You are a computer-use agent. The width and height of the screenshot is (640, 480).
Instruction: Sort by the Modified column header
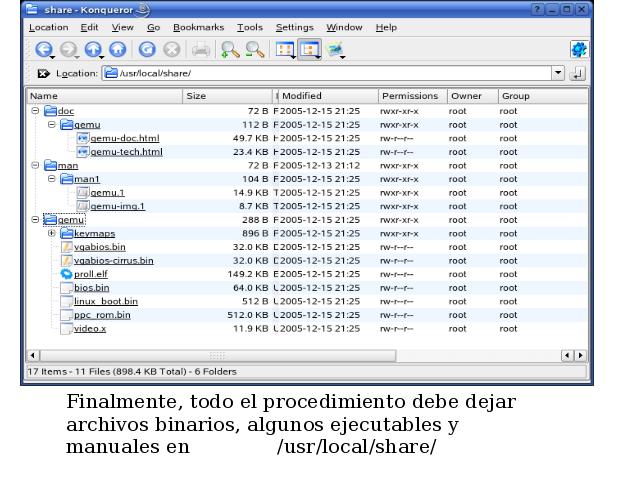point(329,96)
